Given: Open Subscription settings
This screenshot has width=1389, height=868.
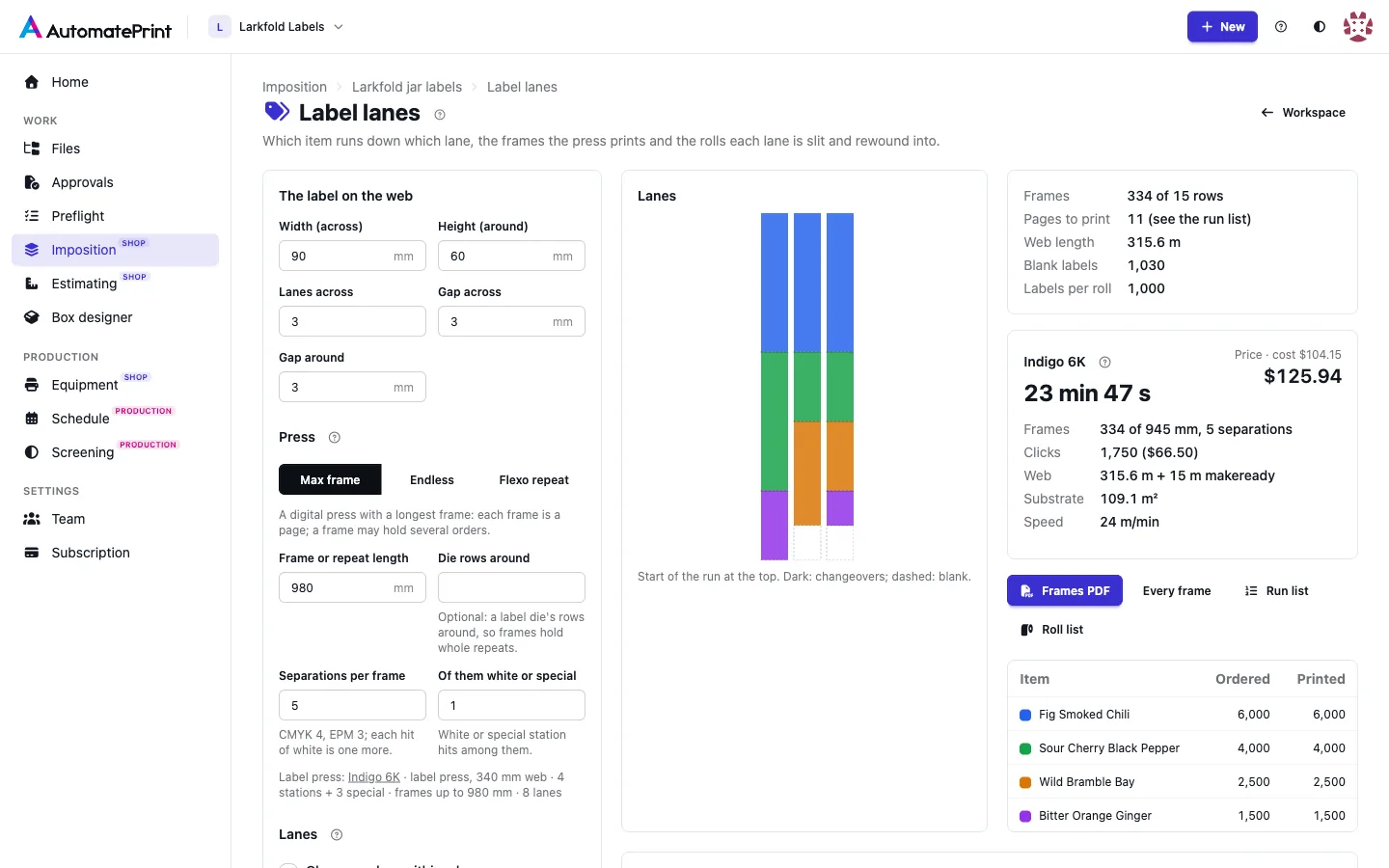Looking at the screenshot, I should 115,553.
